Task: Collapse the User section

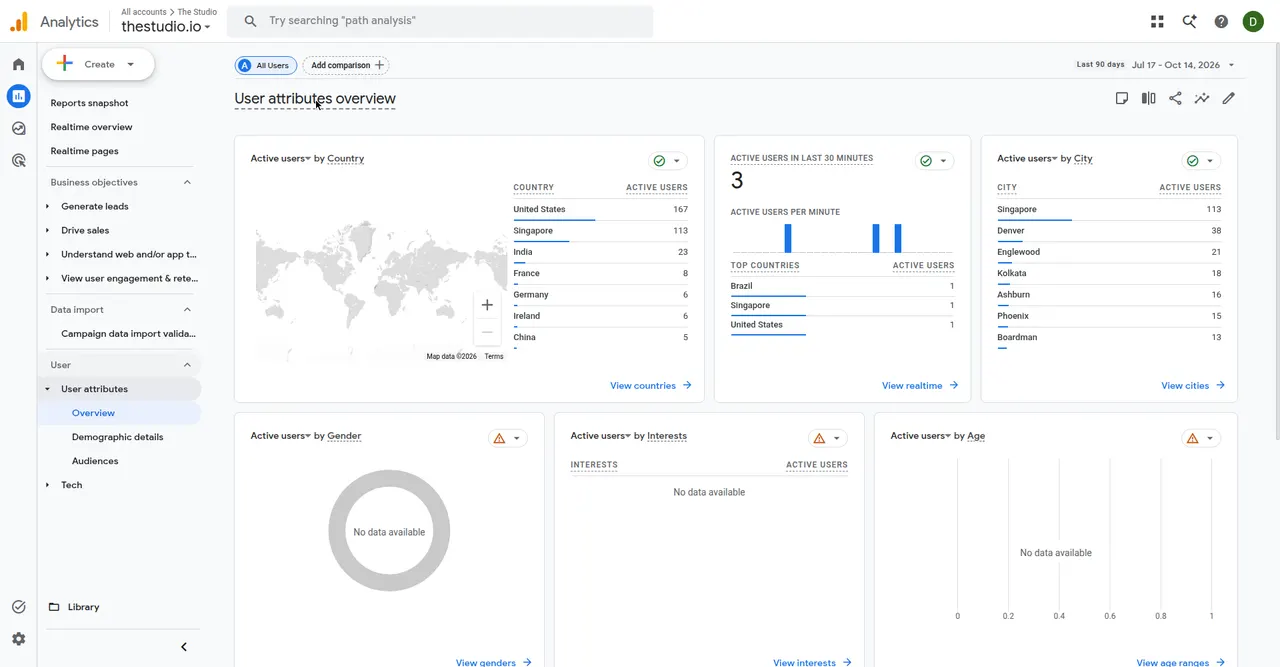Action: tap(187, 365)
